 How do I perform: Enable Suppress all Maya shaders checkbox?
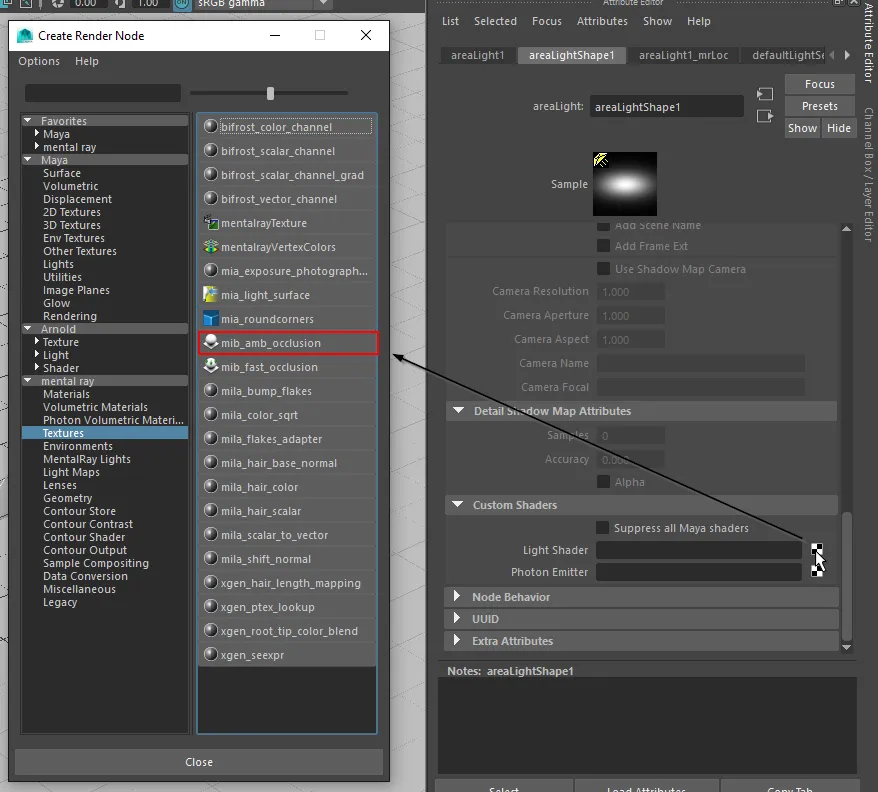point(603,528)
